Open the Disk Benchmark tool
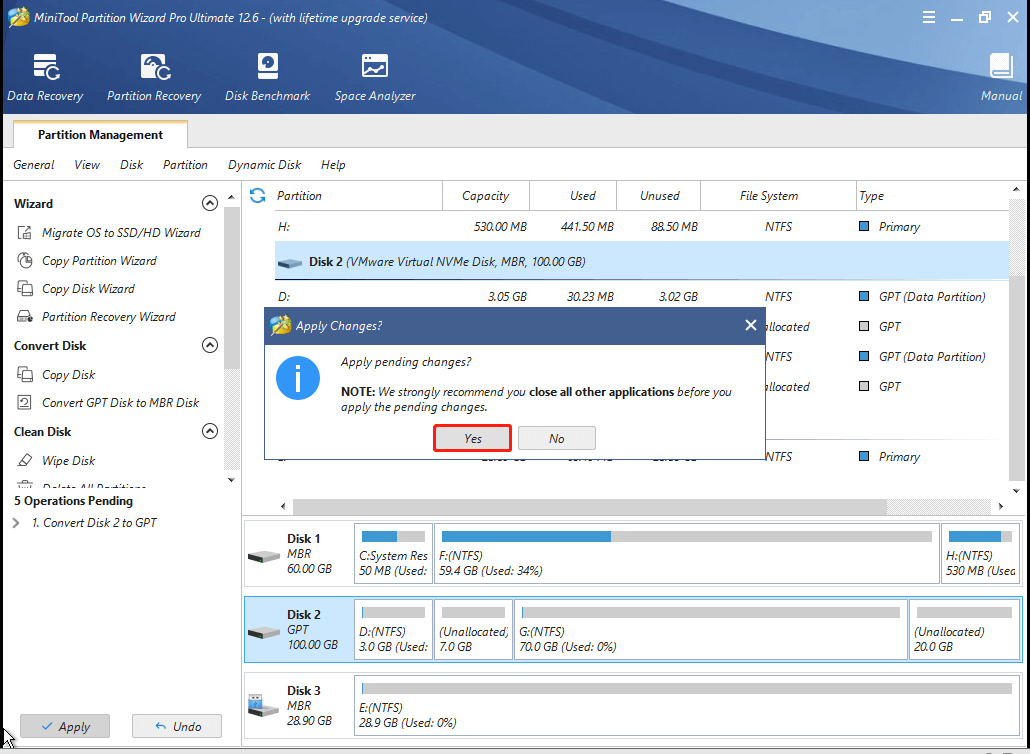This screenshot has width=1030, height=754. click(x=267, y=78)
